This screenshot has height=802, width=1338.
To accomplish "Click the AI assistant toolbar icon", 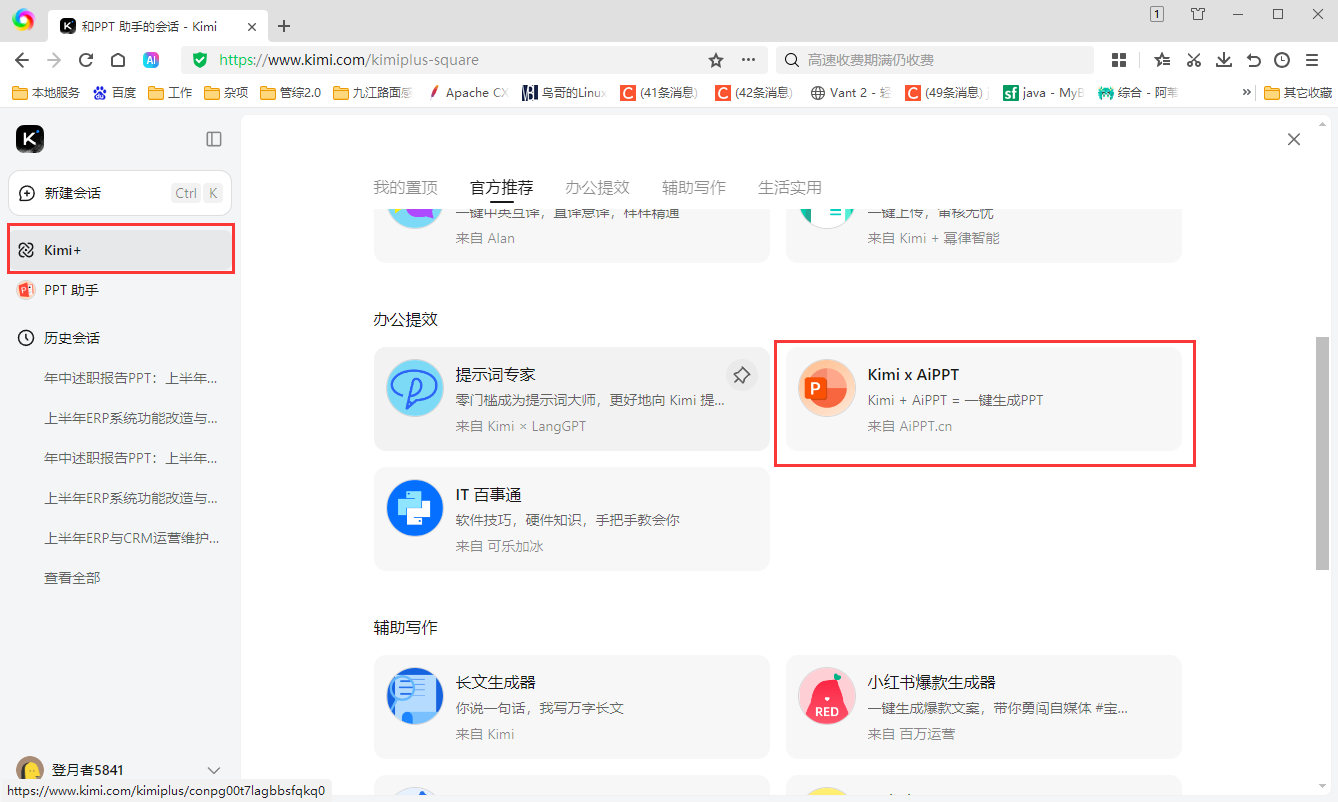I will (151, 60).
